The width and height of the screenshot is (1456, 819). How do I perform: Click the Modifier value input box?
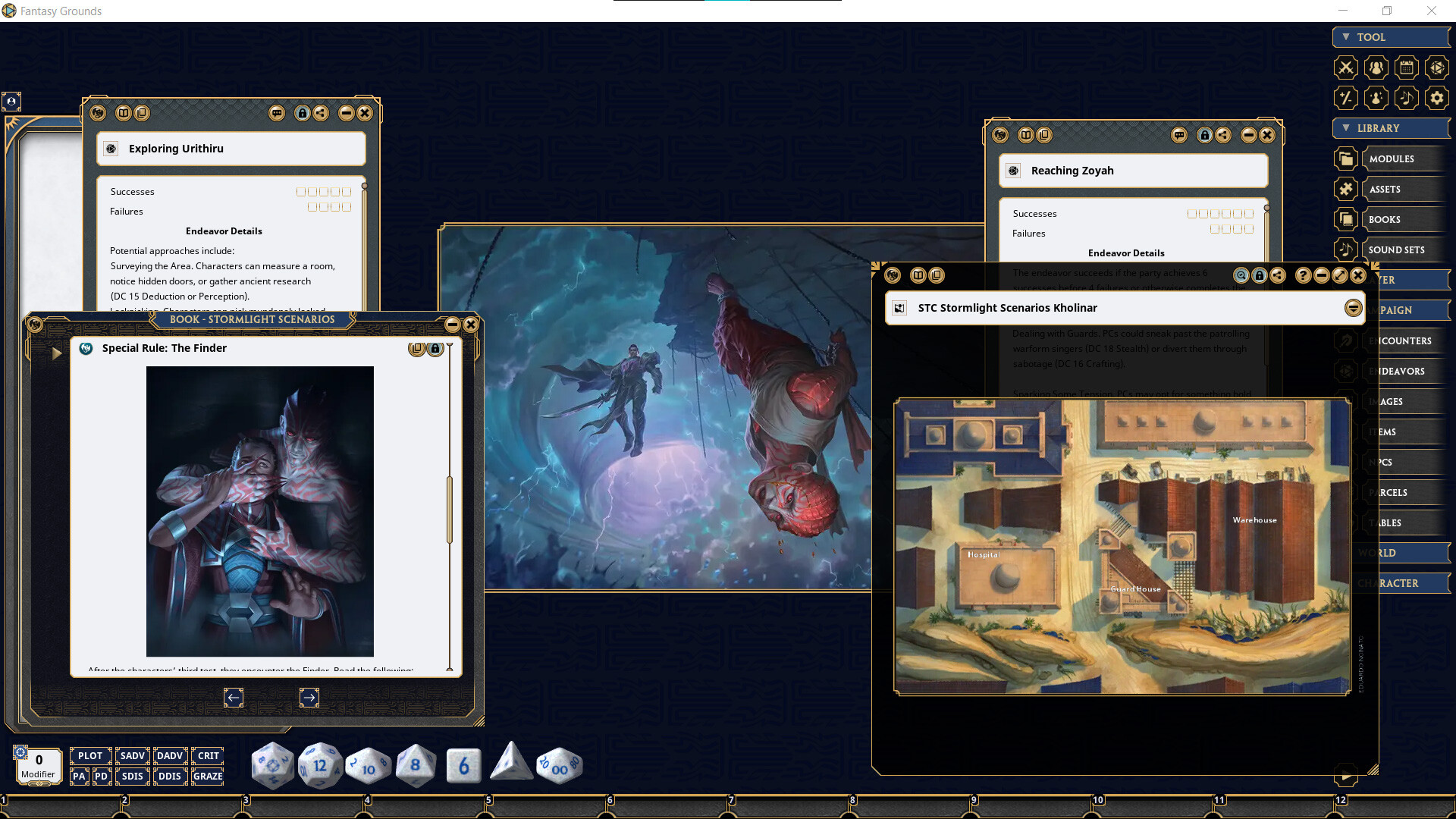point(39,761)
